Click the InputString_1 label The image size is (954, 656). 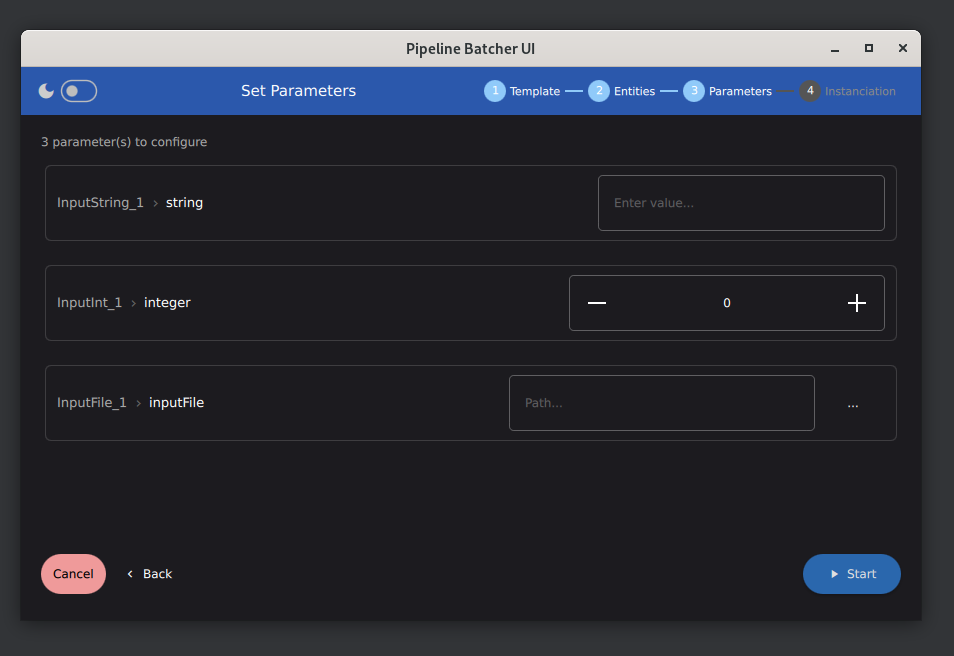100,203
